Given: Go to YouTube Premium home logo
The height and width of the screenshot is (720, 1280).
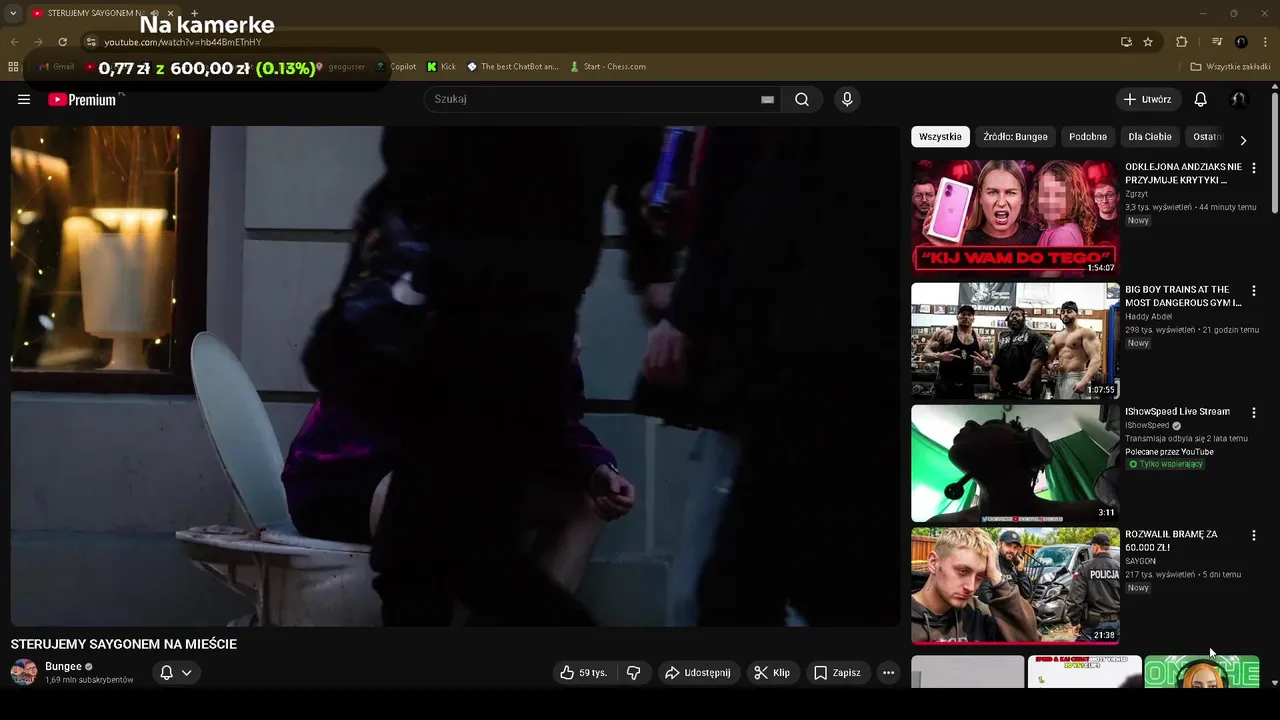Looking at the screenshot, I should (82, 99).
